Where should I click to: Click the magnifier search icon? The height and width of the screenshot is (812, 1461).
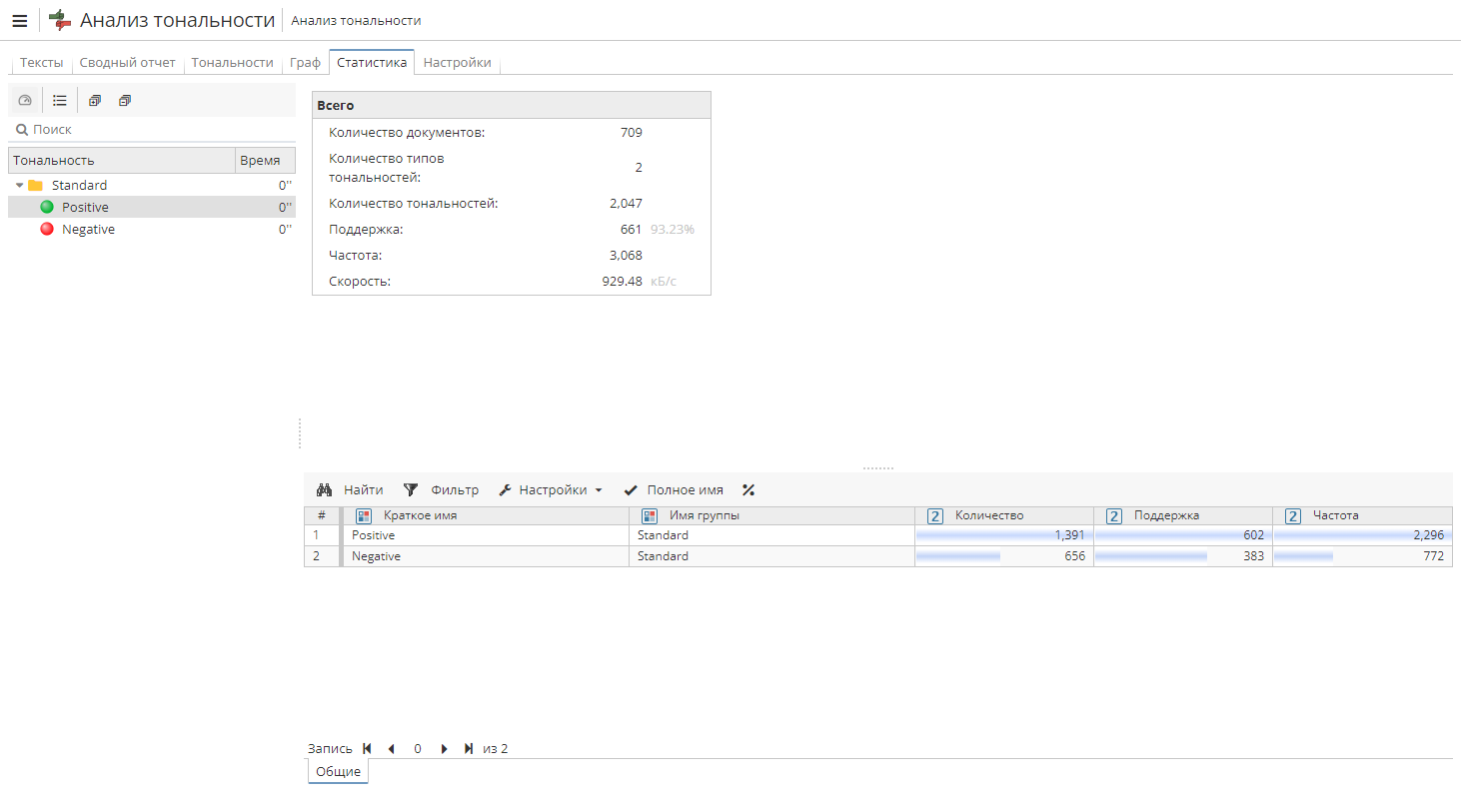(x=22, y=130)
